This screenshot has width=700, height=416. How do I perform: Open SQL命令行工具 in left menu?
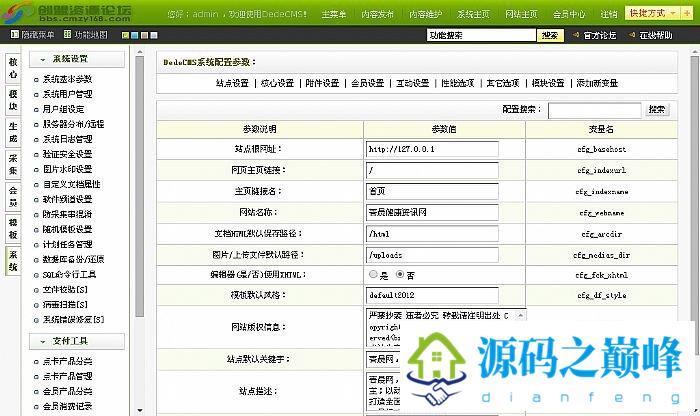click(69, 275)
